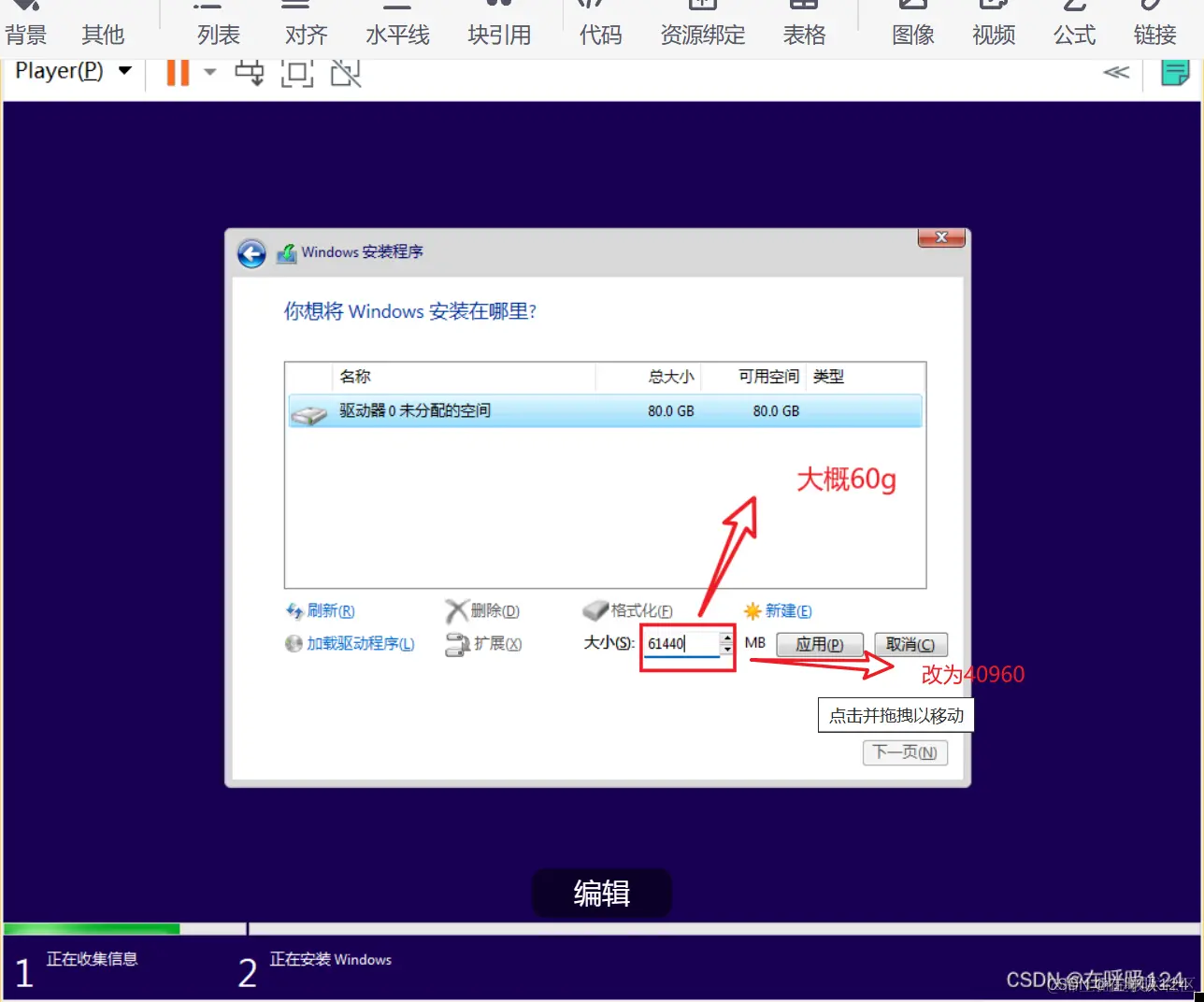
Task: Click the green installation progress bar
Action: [92, 929]
